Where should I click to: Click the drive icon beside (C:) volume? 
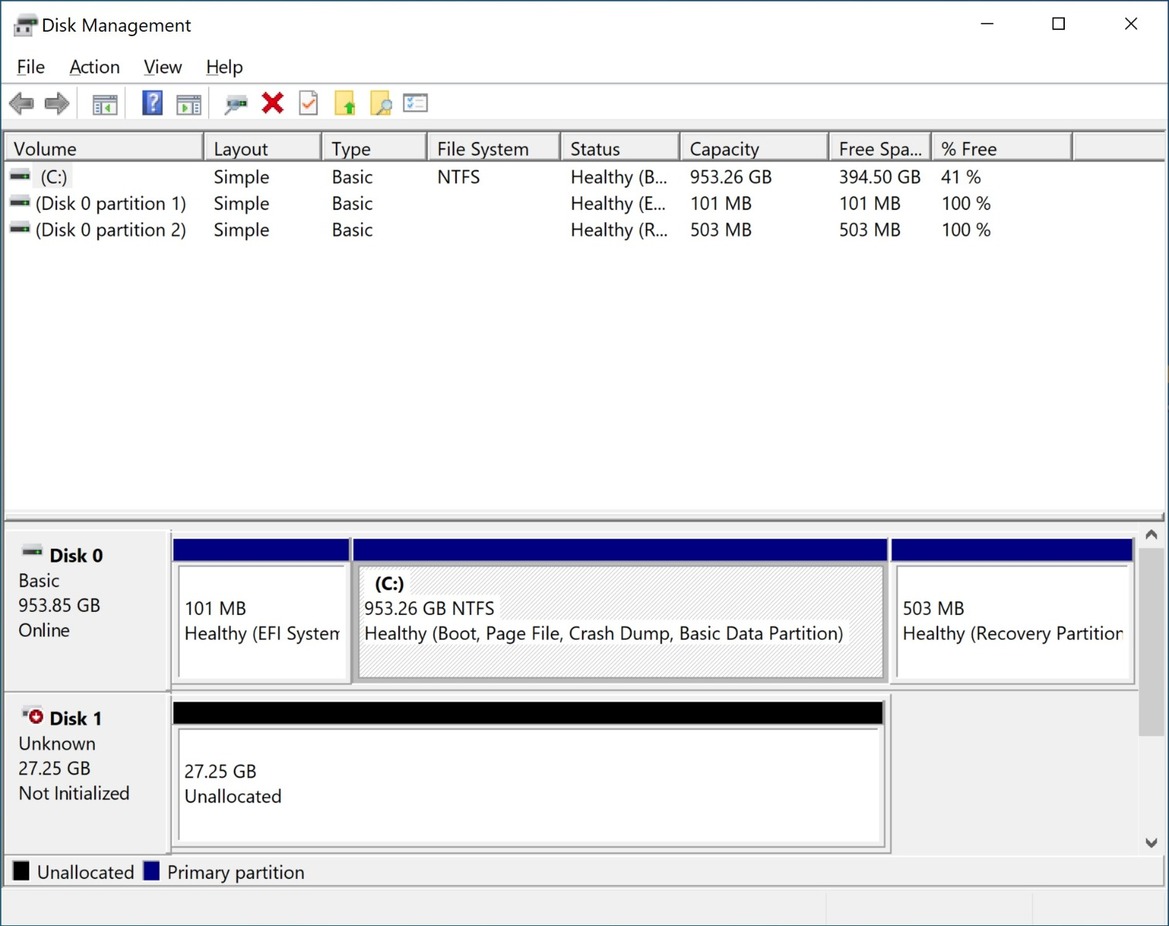click(x=20, y=176)
